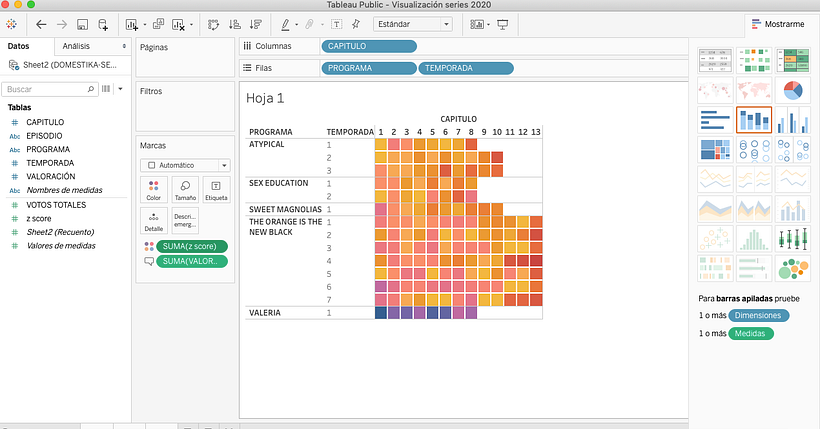
Task: Expand new worksheet dropdown arrow
Action: [x=145, y=25]
